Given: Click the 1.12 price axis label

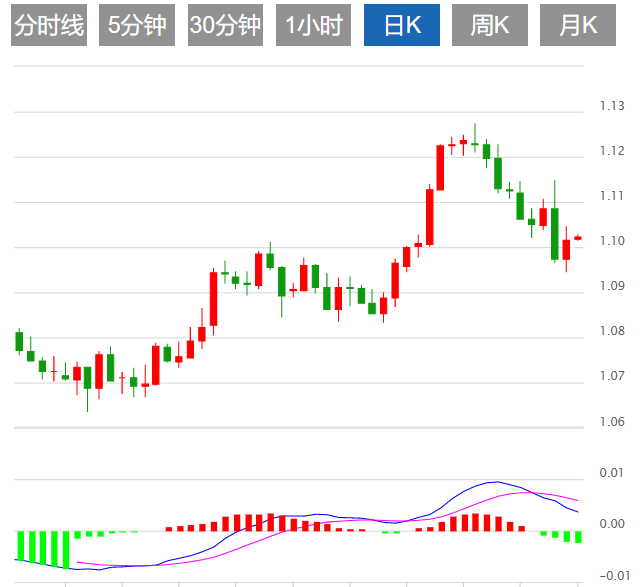Looking at the screenshot, I should pos(612,151).
